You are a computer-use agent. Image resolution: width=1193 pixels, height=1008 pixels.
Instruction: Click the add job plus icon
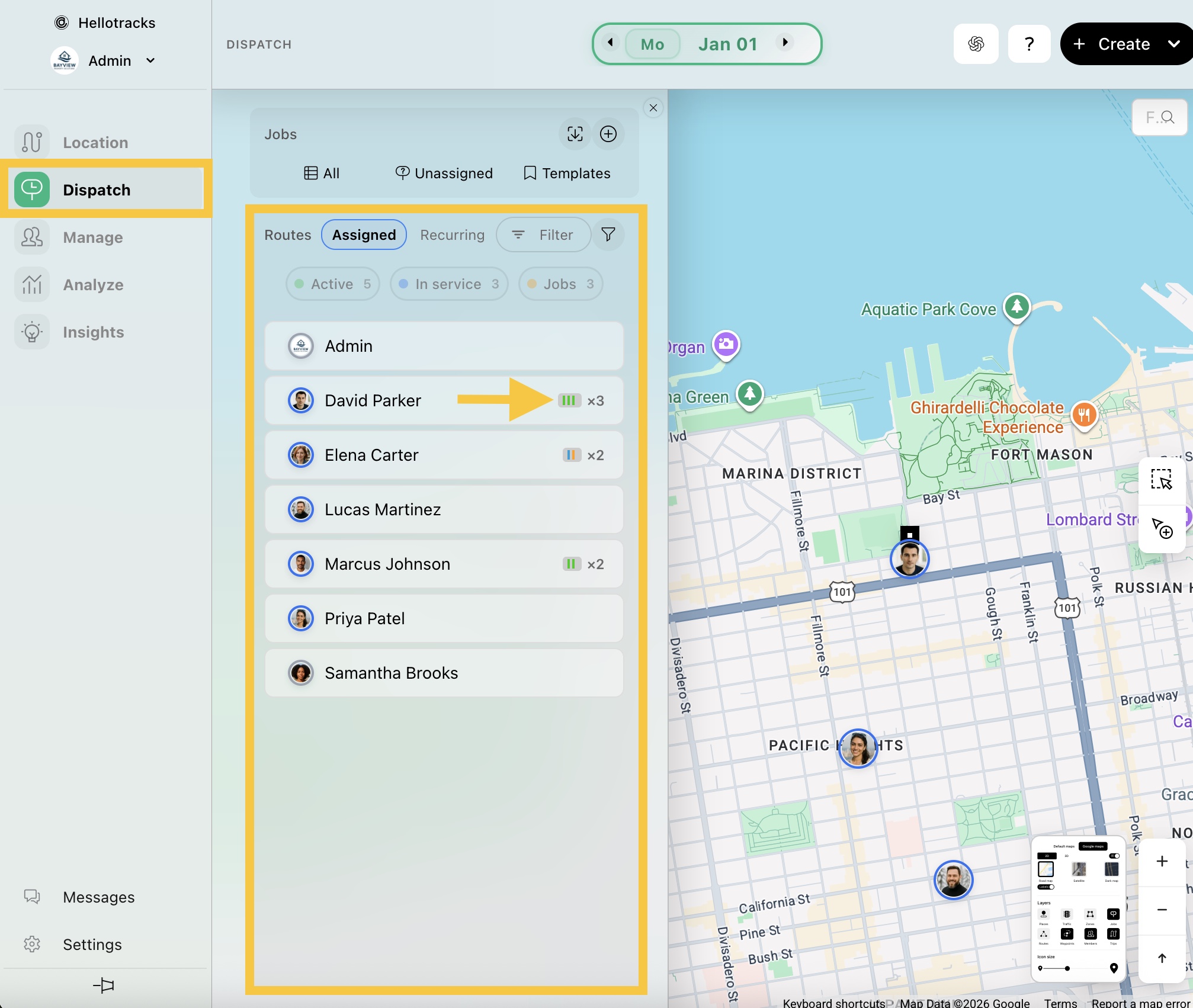point(608,134)
